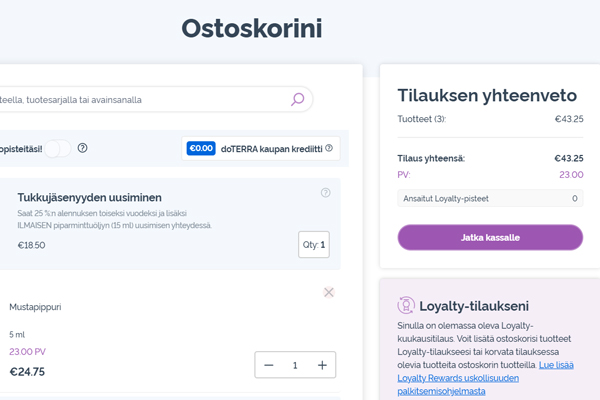Image resolution: width=600 pixels, height=400 pixels.
Task: Click the Mustapippuri quantity number field
Action: pyautogui.click(x=295, y=366)
